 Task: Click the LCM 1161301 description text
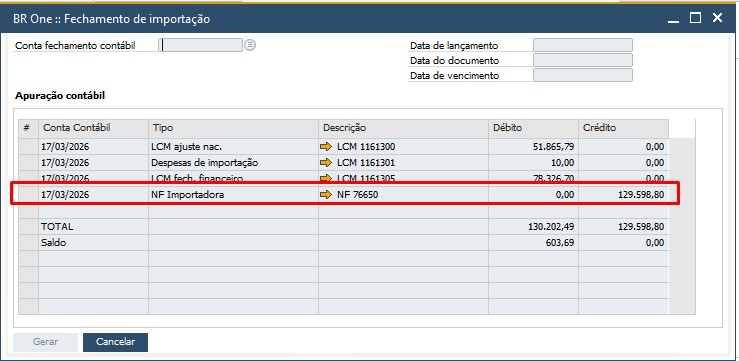point(366,163)
